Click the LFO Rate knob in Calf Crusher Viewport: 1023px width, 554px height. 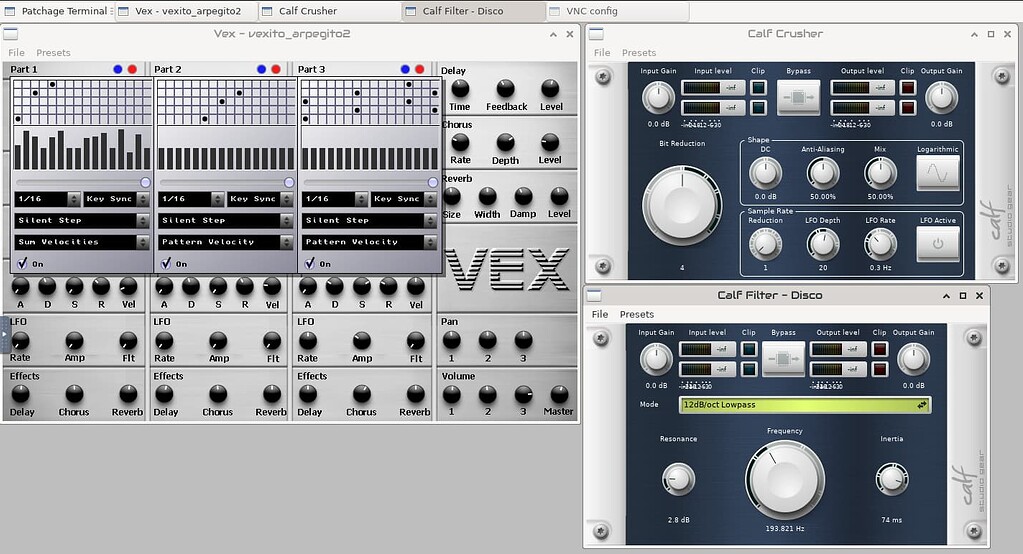(x=880, y=243)
